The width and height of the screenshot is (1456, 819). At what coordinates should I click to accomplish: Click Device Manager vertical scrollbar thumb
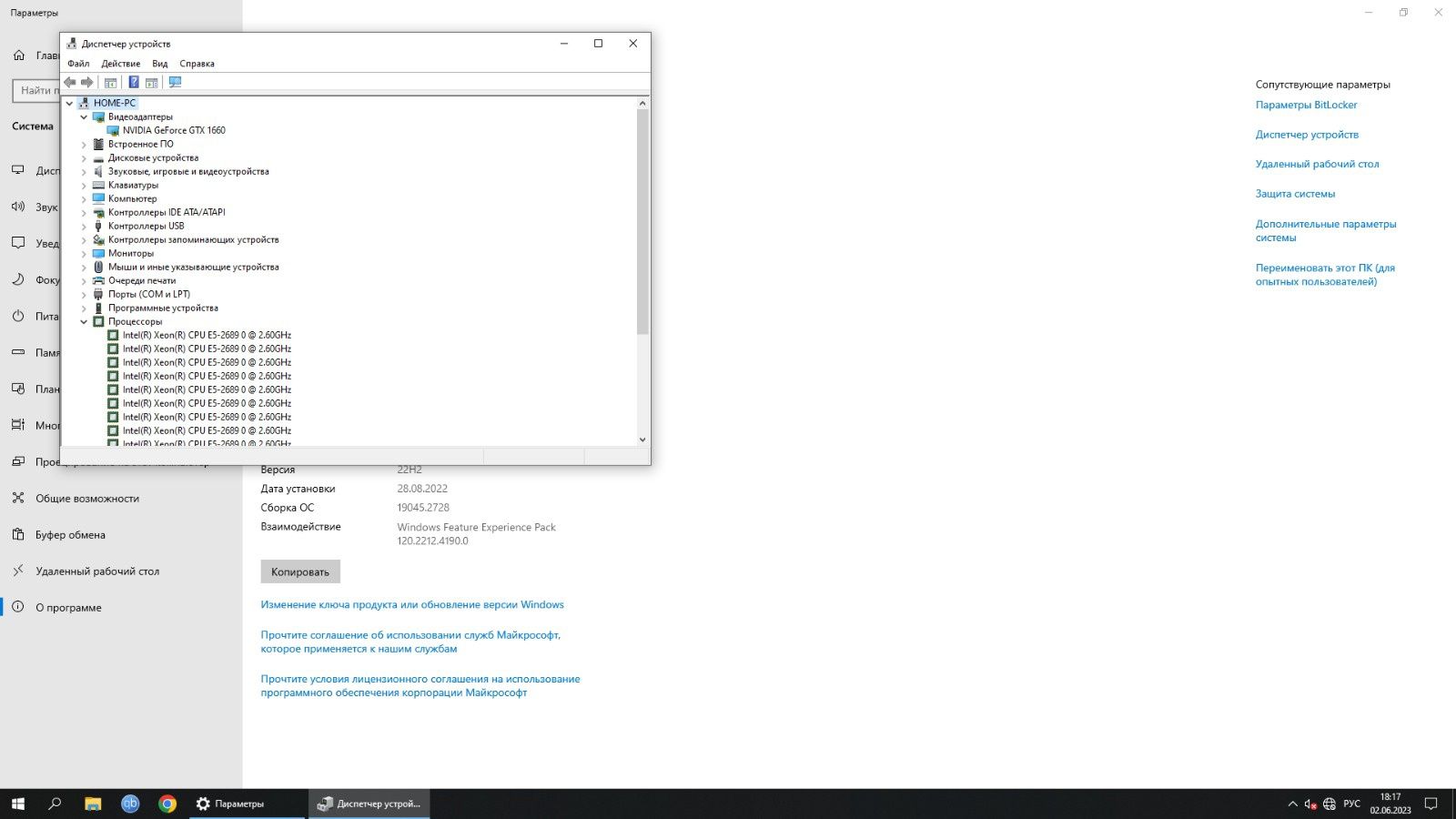642,221
